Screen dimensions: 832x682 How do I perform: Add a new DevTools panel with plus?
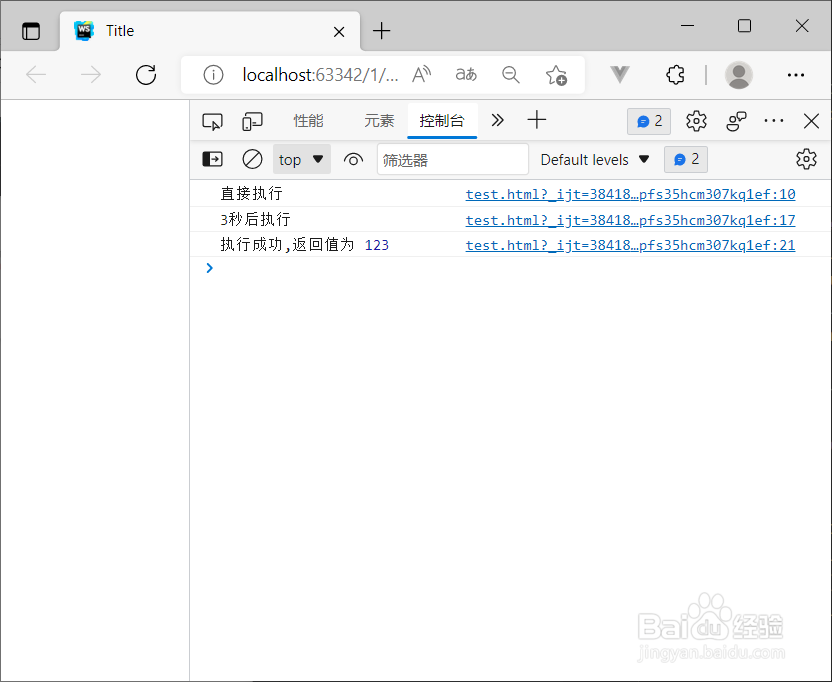point(537,120)
